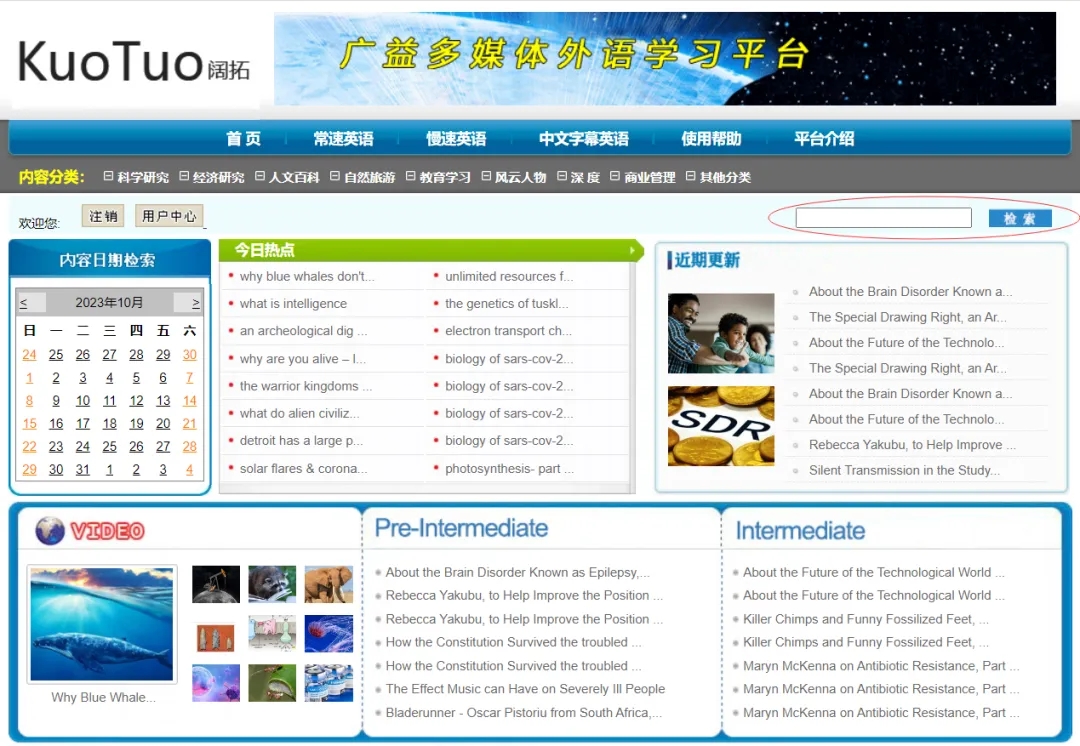
Task: Select October 18 in the calendar
Action: [x=110, y=424]
